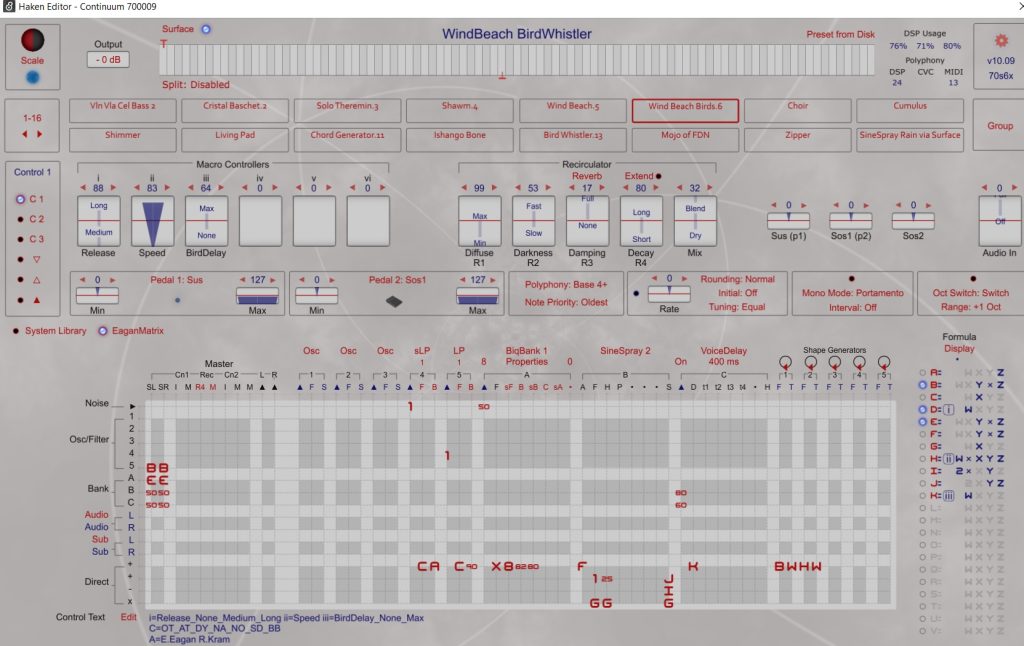Select the System Library radio button
This screenshot has width=1024, height=646.
16,331
